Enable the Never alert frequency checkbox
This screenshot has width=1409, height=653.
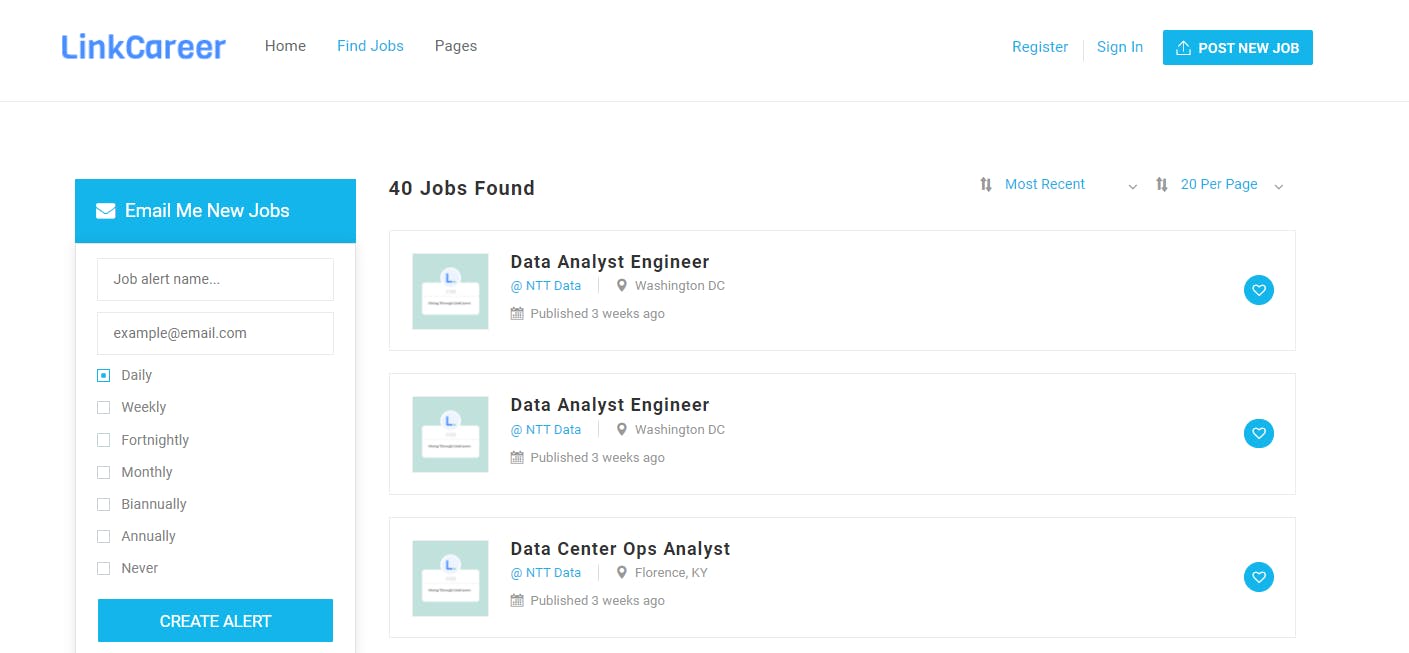pos(103,568)
